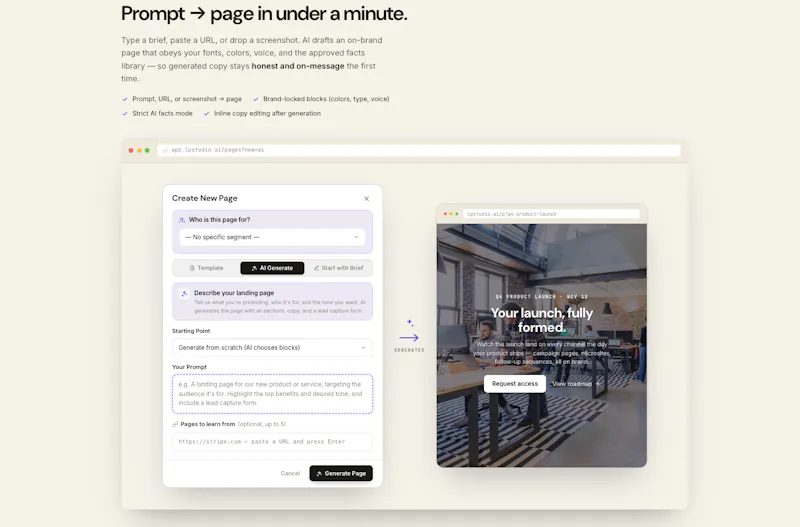
Task: Click the app.lpstudio.ai address bar
Action: 419,150
